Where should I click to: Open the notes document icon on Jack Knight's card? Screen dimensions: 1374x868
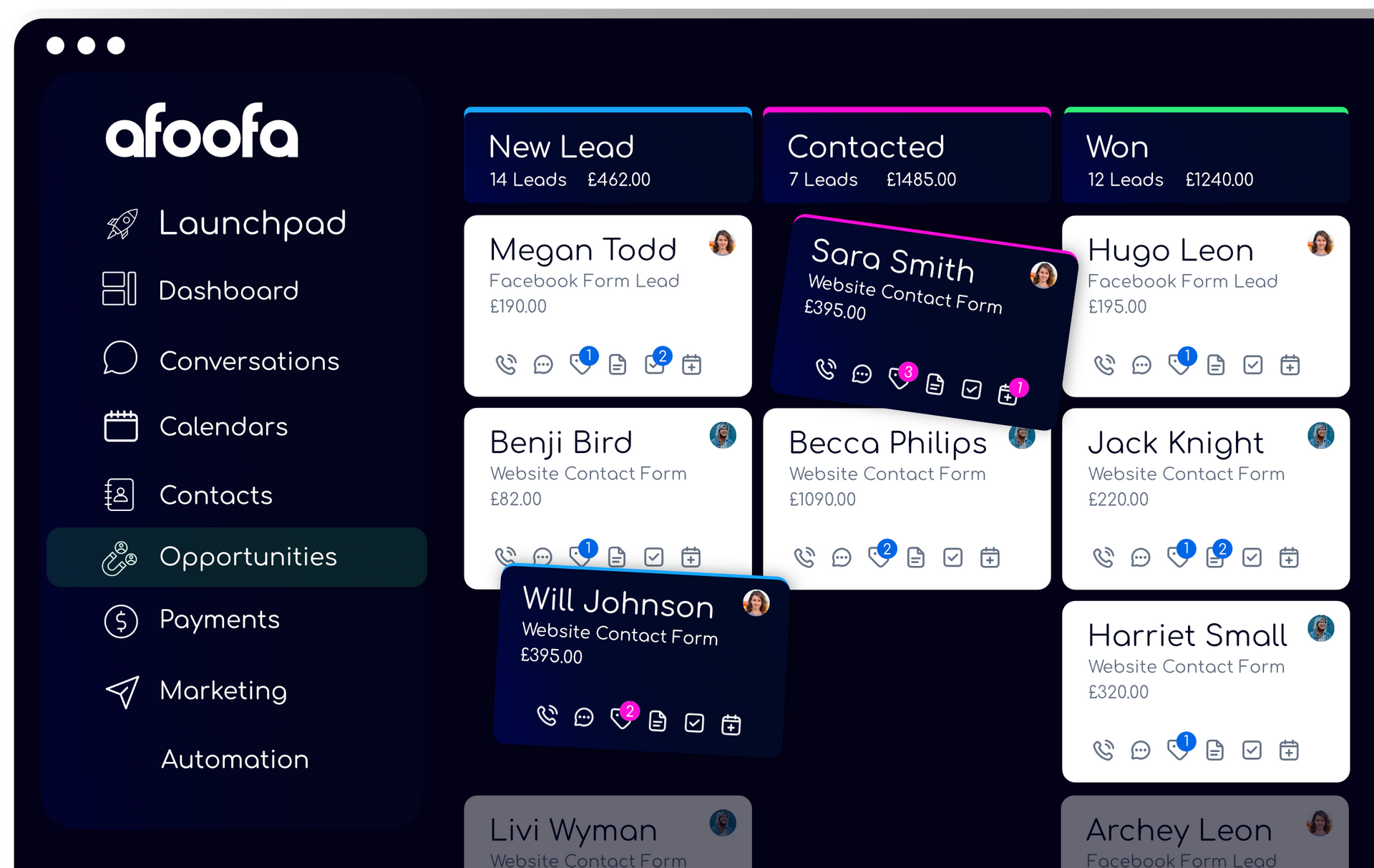pos(1214,557)
